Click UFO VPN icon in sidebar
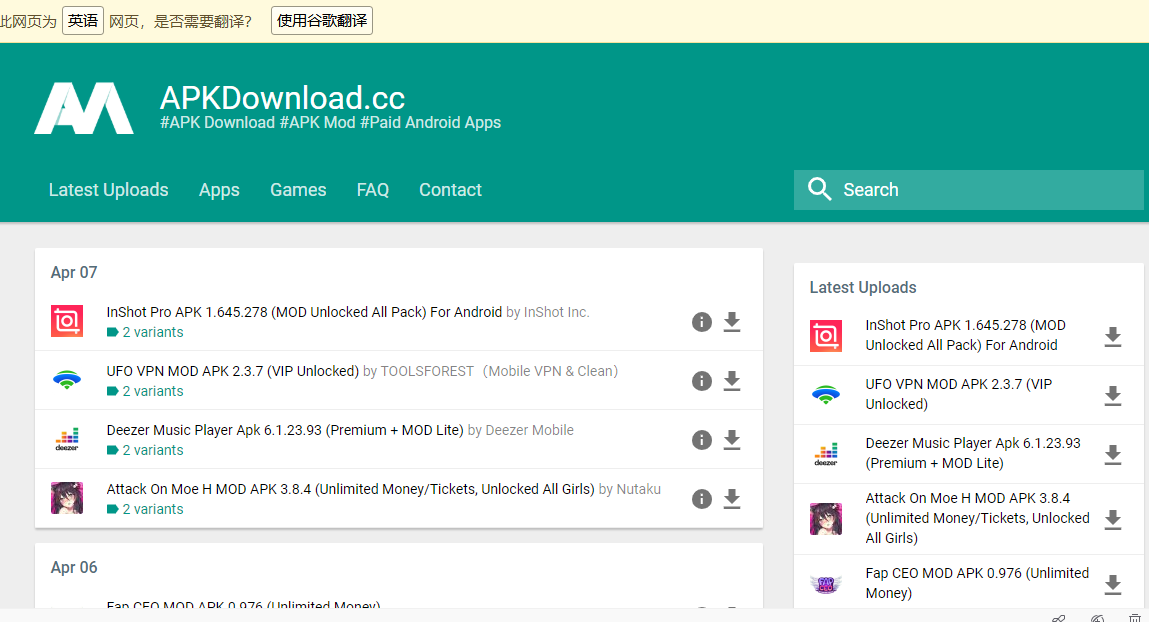Screen dimensions: 1149x622 coord(826,395)
